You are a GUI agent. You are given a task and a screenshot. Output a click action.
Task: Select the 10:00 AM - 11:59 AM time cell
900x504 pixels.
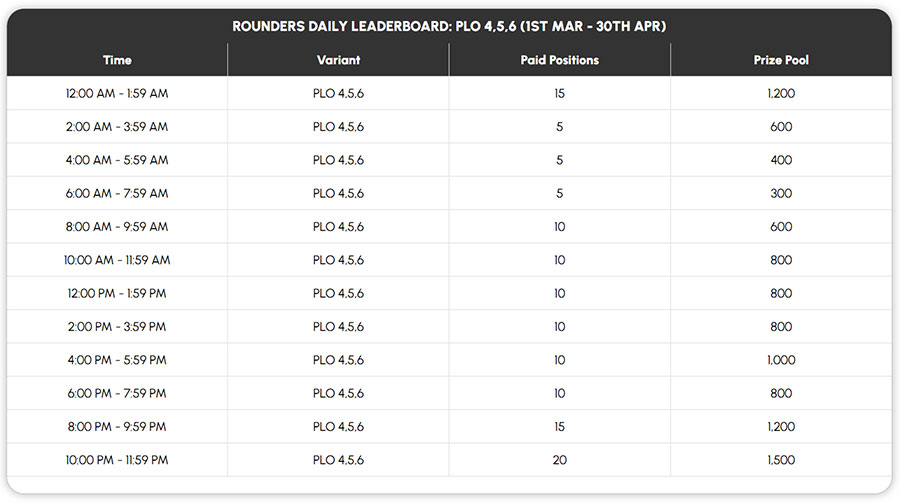117,259
